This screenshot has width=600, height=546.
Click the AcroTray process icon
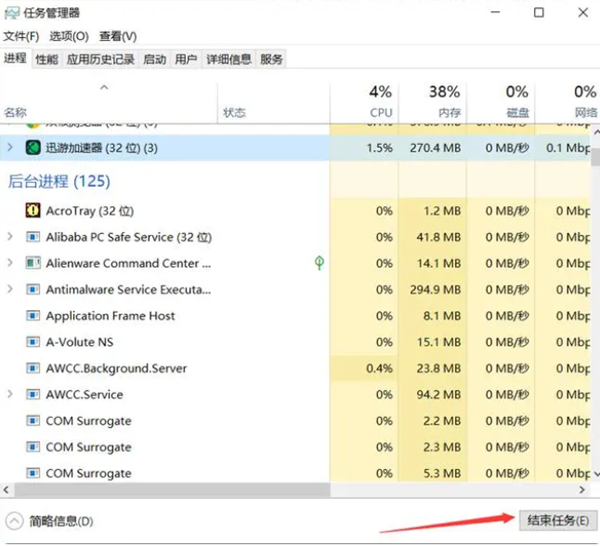33,210
